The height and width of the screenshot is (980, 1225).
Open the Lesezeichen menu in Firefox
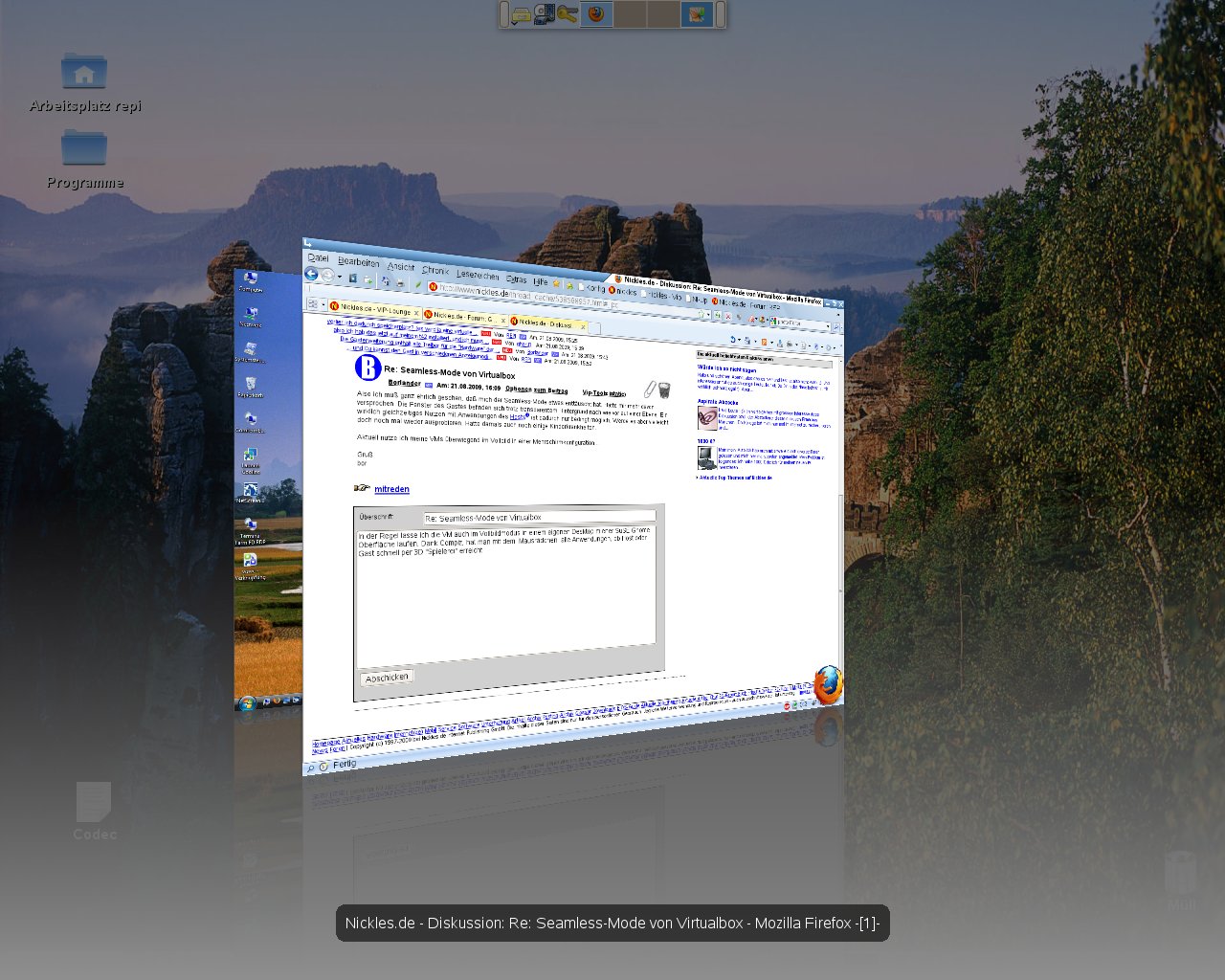478,275
